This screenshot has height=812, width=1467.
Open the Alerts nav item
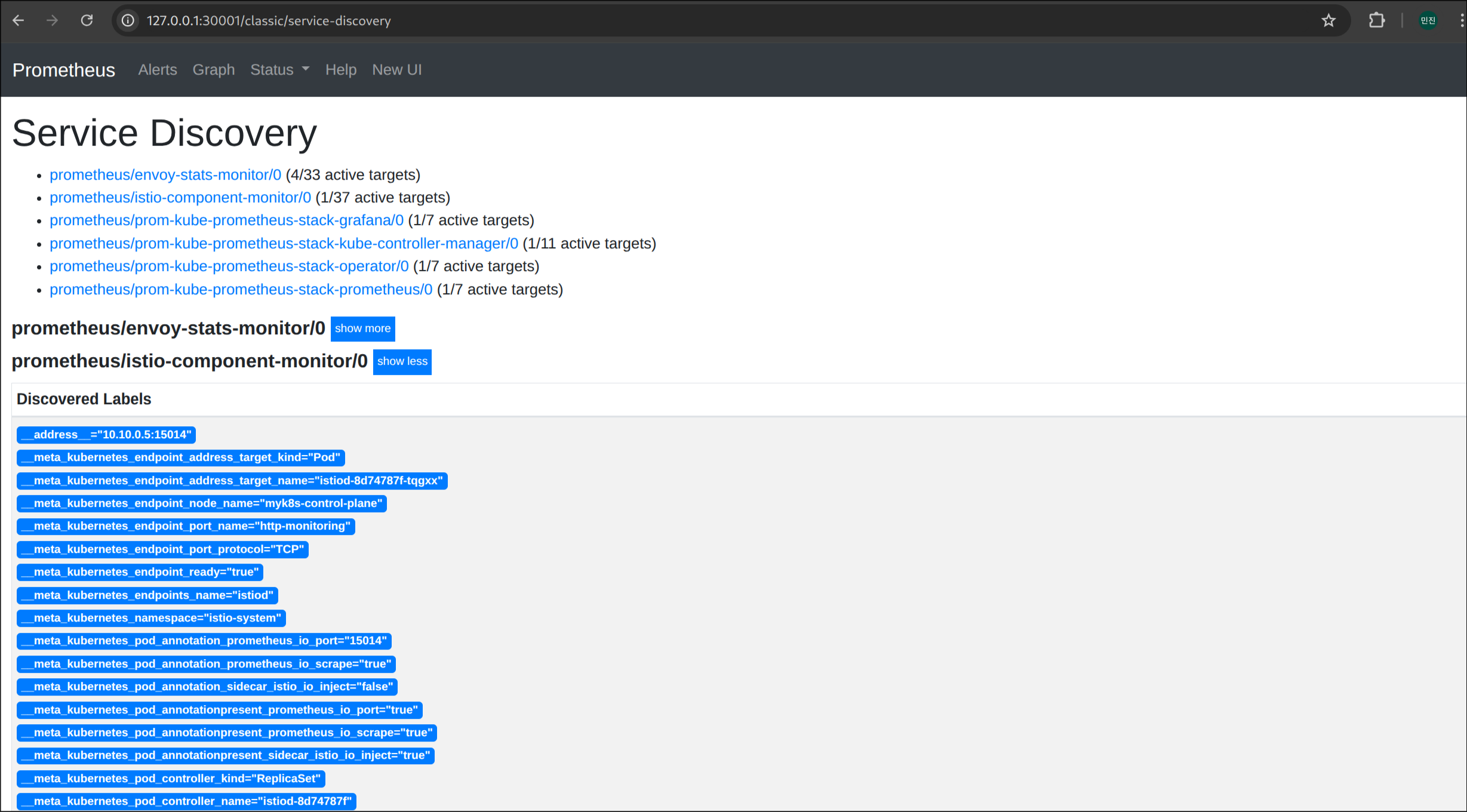click(158, 70)
